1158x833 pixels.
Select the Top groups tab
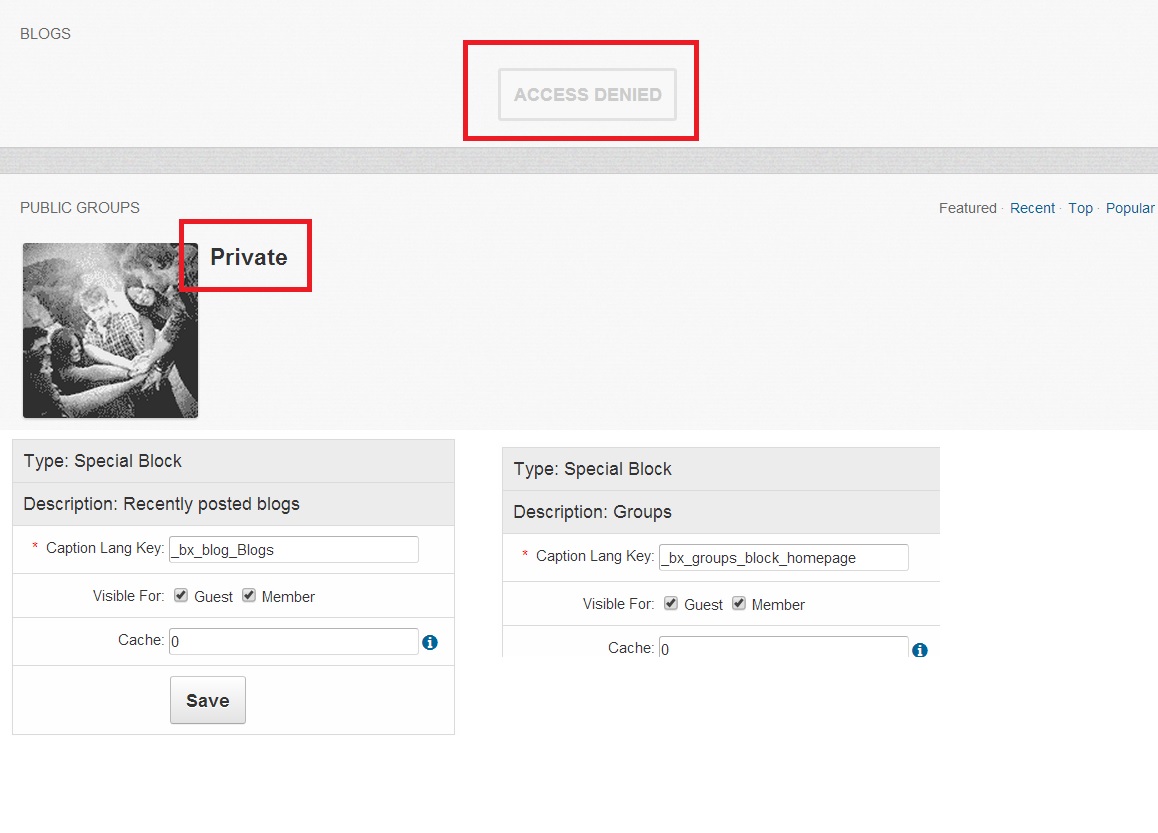click(x=1080, y=208)
